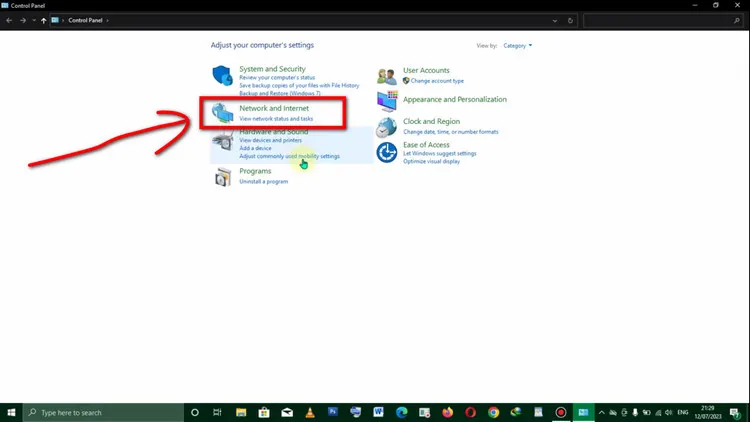Viewport: 750px width, 422px height.
Task: Launch Photoshop from the taskbar
Action: coord(333,412)
